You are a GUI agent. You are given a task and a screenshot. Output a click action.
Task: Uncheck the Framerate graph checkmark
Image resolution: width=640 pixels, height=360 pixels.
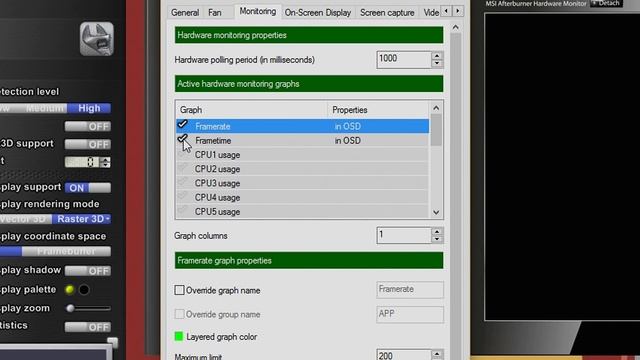(182, 124)
